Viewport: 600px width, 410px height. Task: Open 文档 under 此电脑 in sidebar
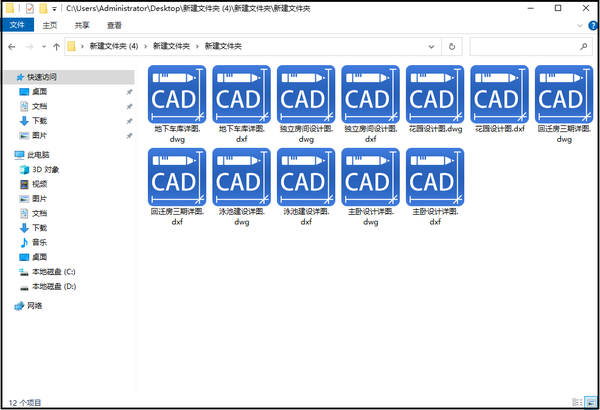click(x=39, y=213)
